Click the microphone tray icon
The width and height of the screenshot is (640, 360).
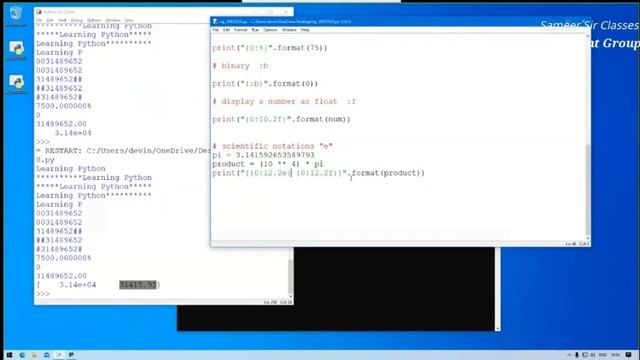[577, 355]
